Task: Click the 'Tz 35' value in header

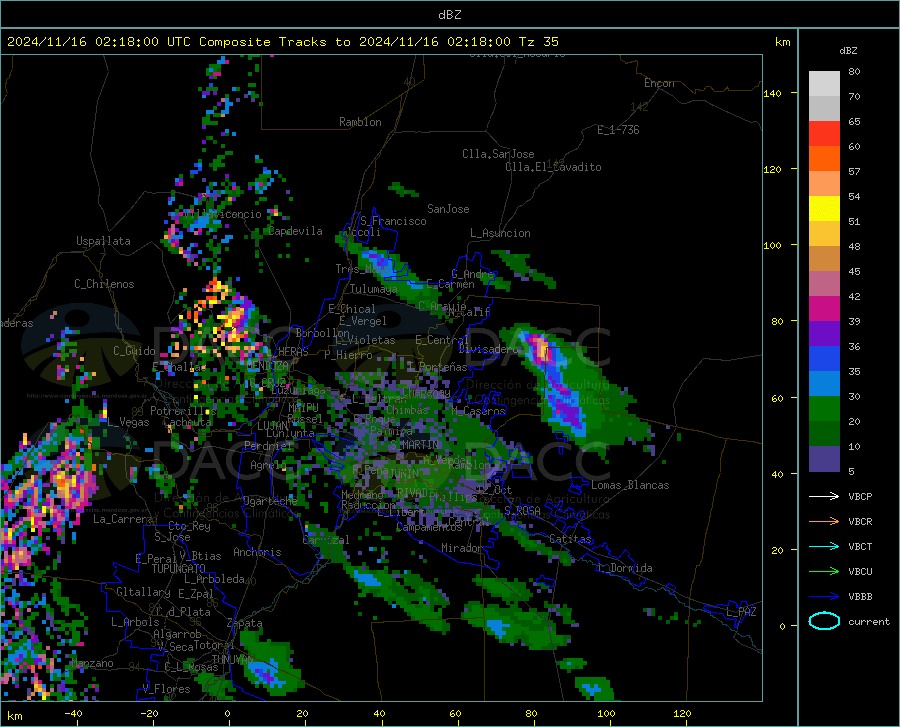Action: 539,42
